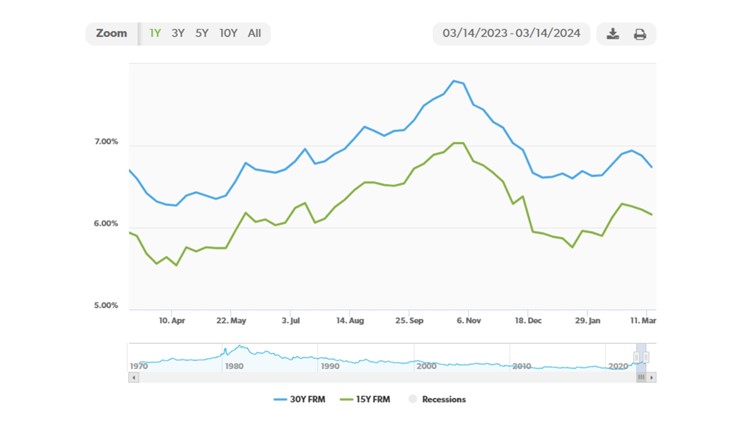Choose the 10Y zoom option
This screenshot has height=422, width=750.
228,33
